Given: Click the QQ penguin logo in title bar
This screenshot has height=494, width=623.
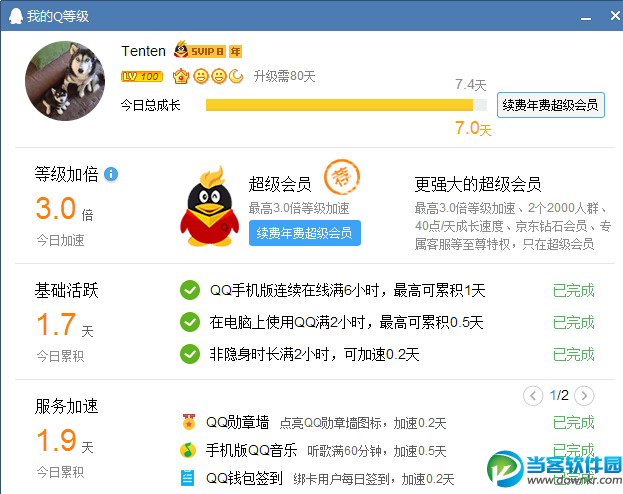Looking at the screenshot, I should (x=16, y=16).
